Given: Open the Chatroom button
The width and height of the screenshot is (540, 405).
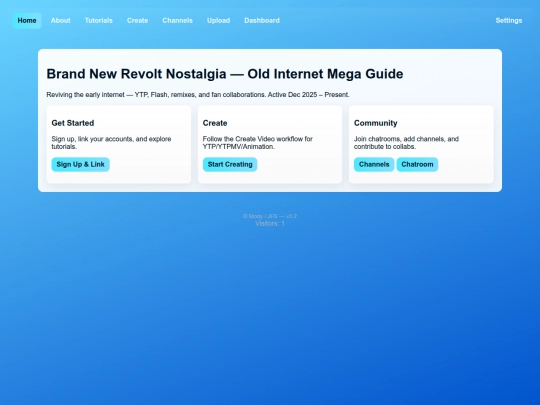Looking at the screenshot, I should [417, 165].
